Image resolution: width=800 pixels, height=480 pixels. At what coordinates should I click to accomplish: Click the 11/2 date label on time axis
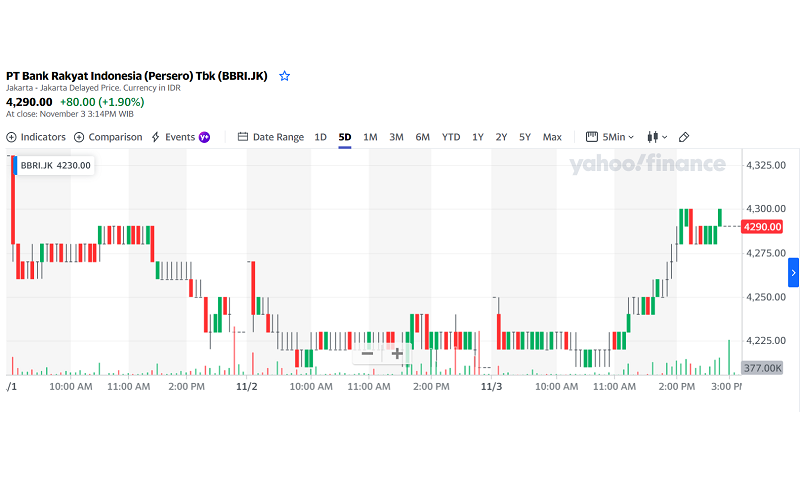click(246, 387)
